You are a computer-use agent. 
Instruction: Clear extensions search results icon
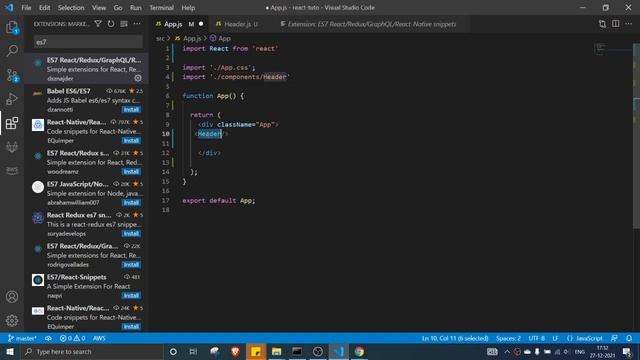pos(124,24)
